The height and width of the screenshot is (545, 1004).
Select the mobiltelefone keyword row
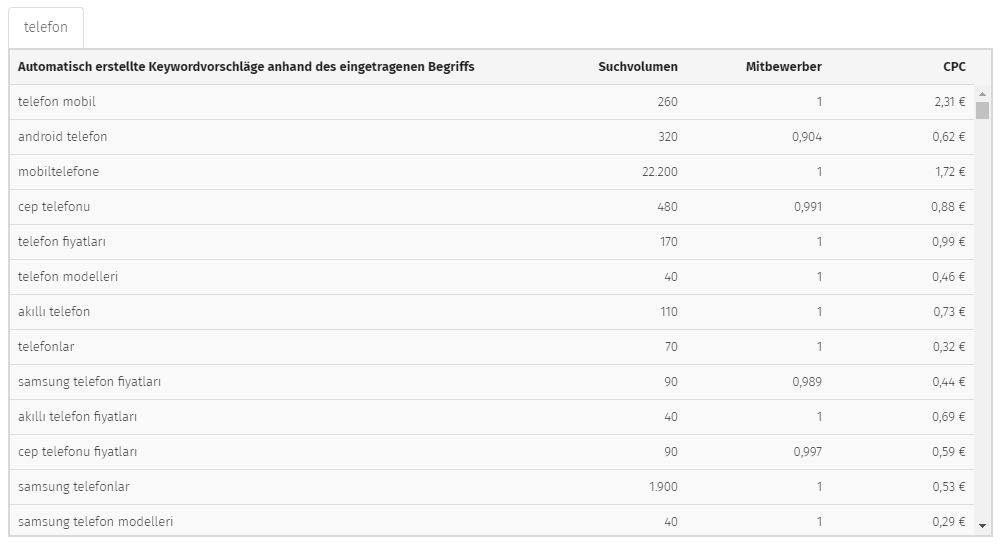pyautogui.click(x=492, y=172)
